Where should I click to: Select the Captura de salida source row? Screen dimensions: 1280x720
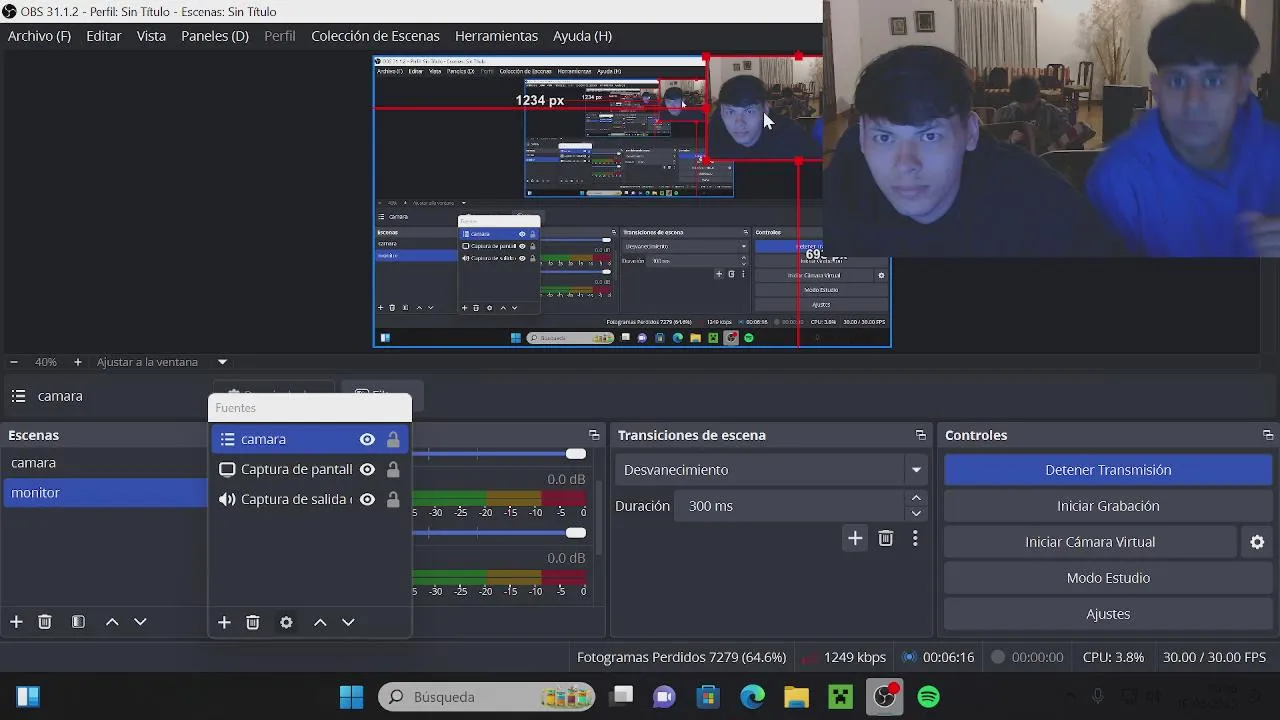[x=309, y=499]
